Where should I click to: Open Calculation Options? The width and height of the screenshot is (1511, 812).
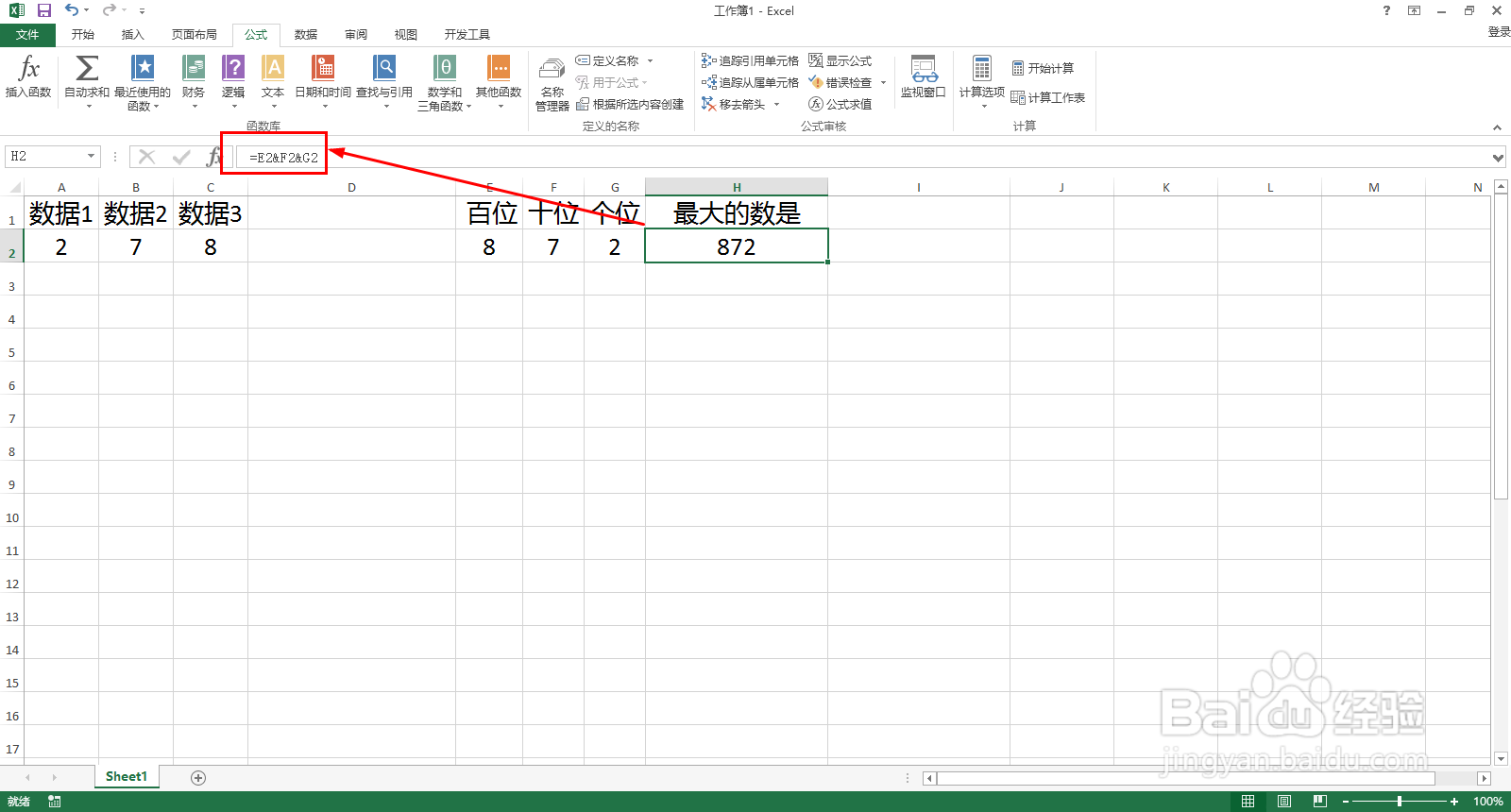982,80
